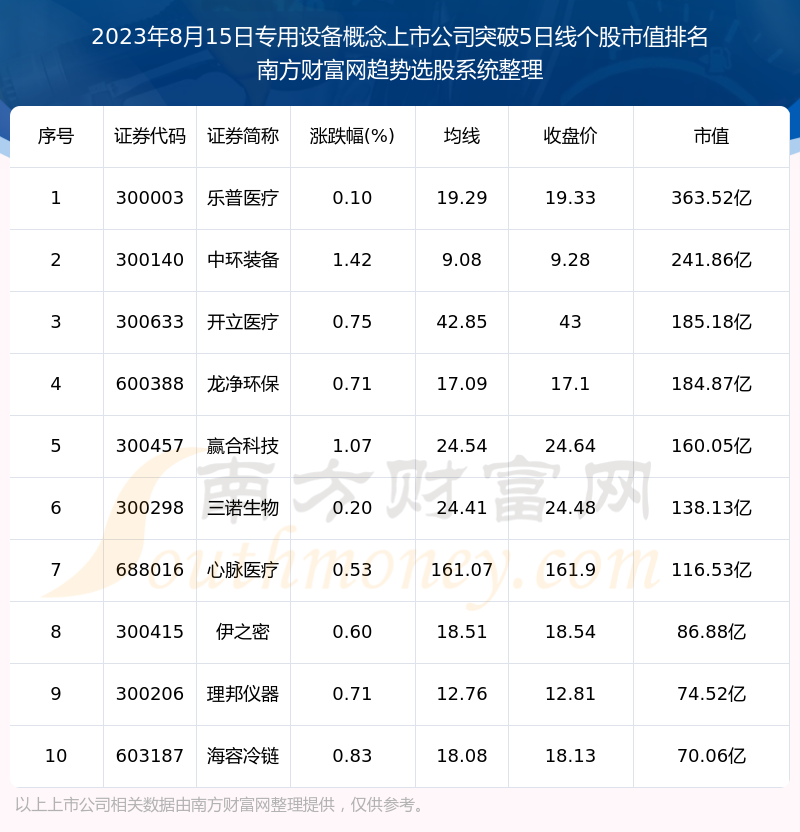Click market value 363.52亿
This screenshot has height=832, width=800.
click(711, 198)
